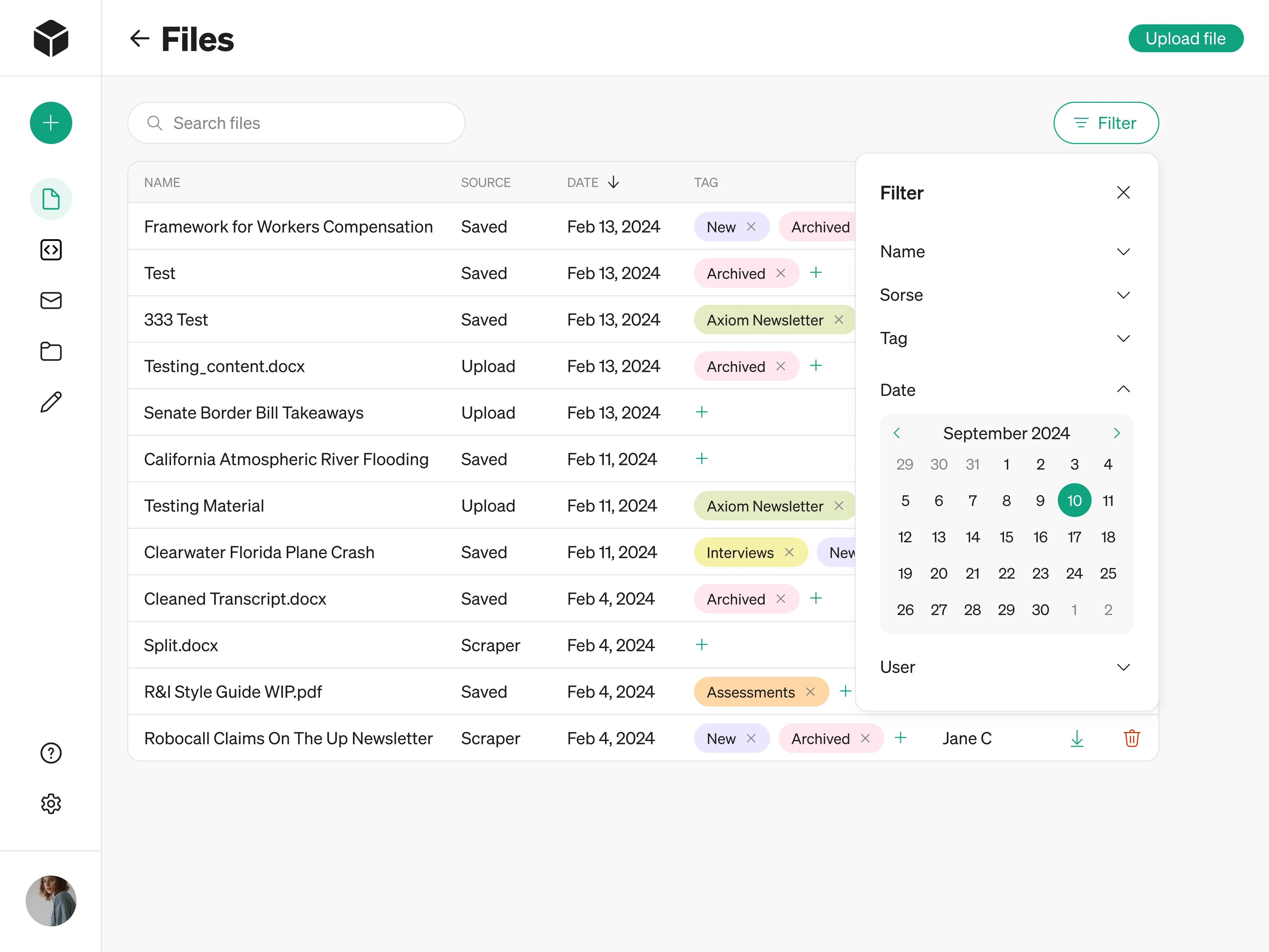Open the mail envelope icon in sidebar

(x=50, y=301)
